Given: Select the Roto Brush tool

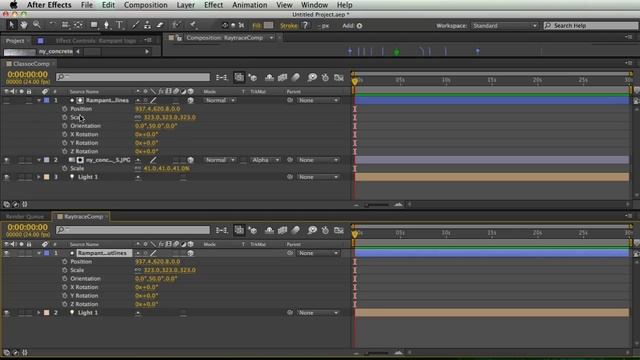Looking at the screenshot, I should (x=176, y=25).
